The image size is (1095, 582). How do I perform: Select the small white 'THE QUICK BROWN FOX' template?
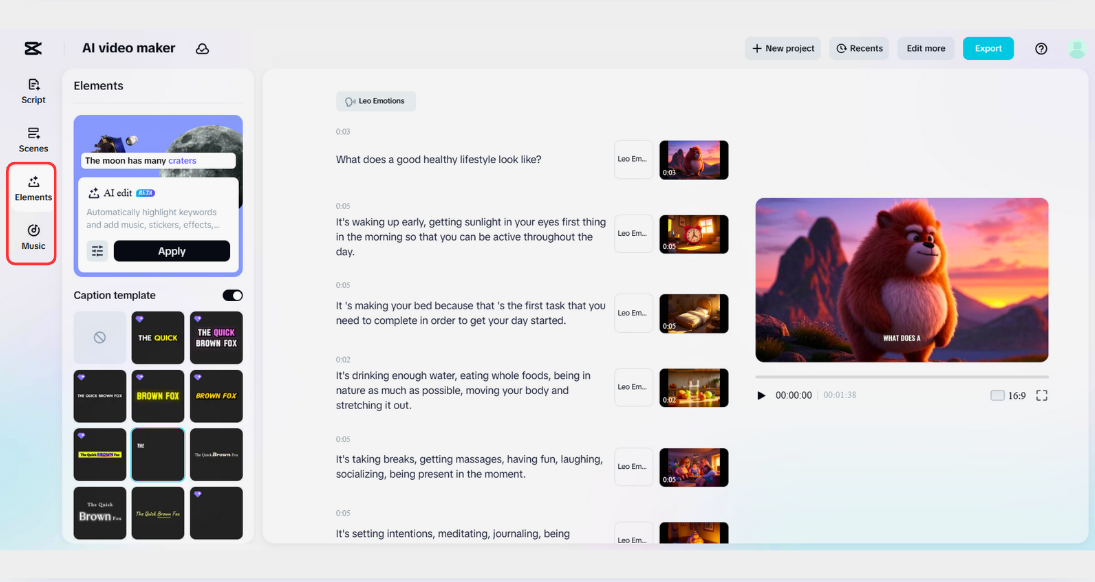coord(100,396)
